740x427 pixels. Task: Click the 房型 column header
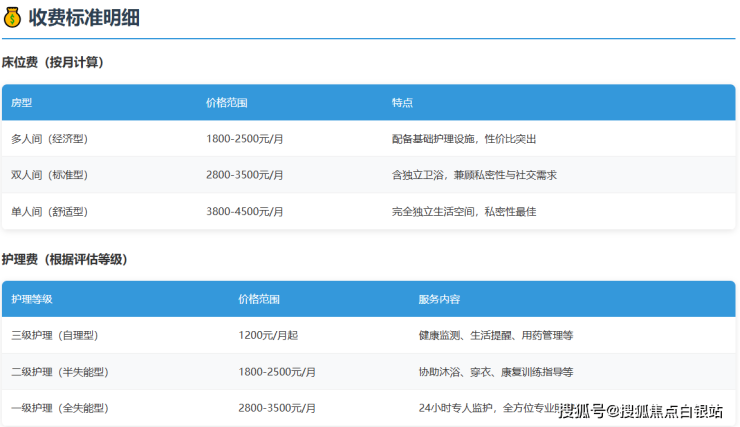coord(22,103)
